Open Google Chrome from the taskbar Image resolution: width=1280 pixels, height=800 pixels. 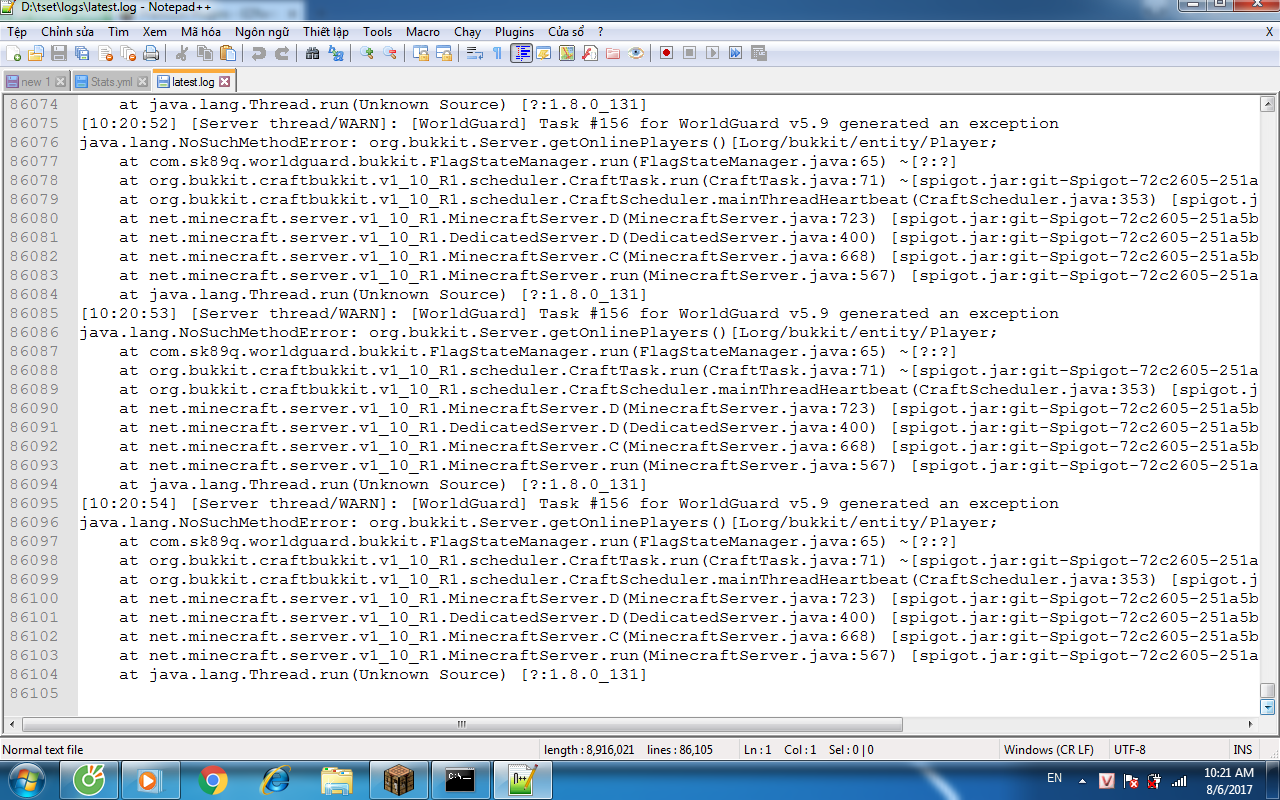tap(213, 779)
